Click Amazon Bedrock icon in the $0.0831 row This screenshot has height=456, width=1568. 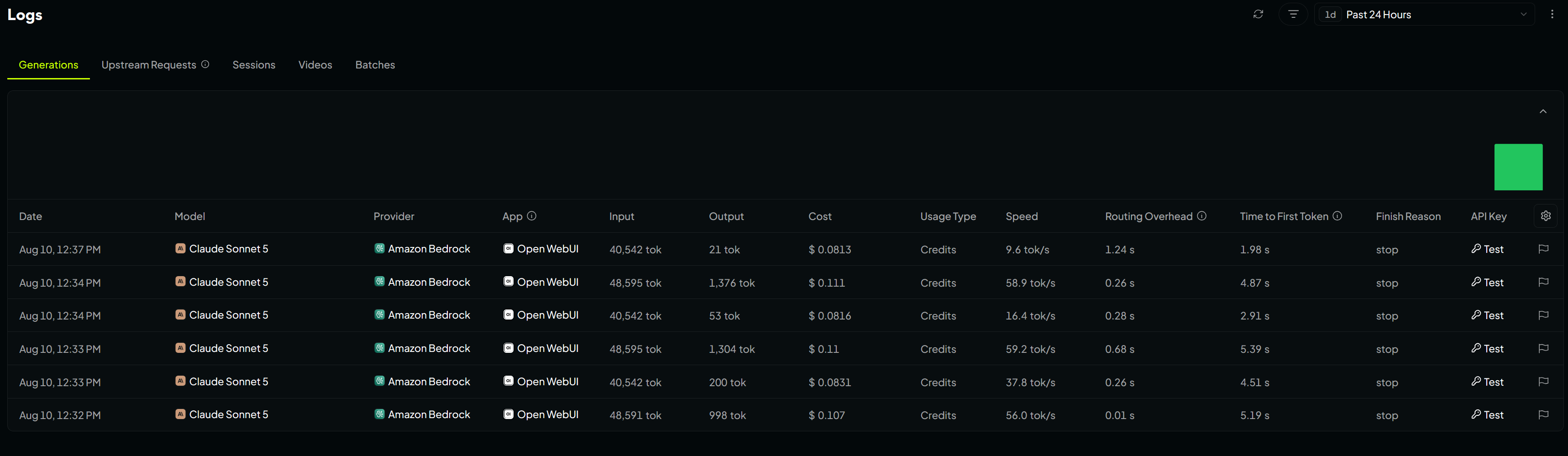point(379,381)
